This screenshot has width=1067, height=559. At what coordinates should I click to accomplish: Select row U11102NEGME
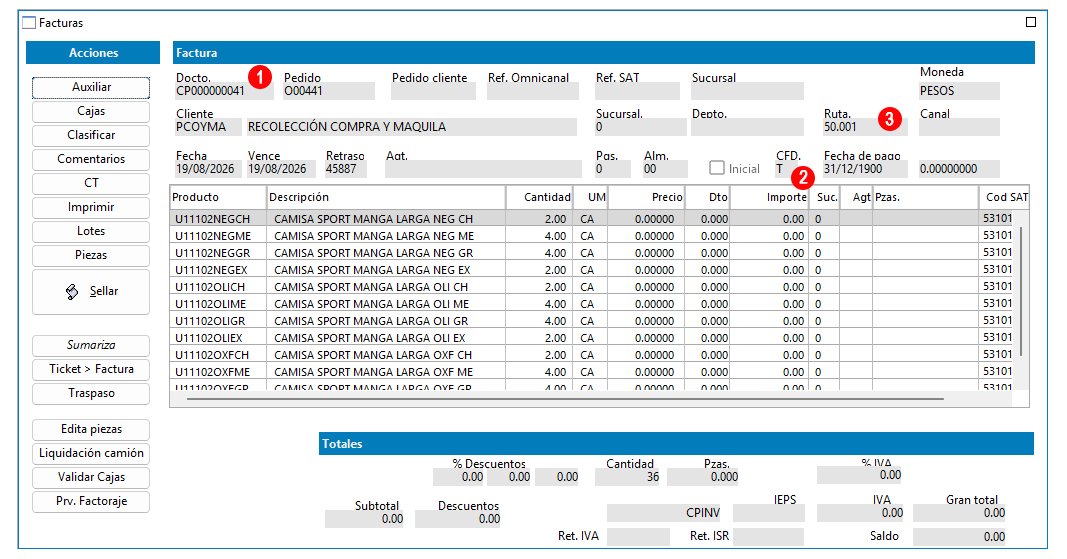pos(591,236)
